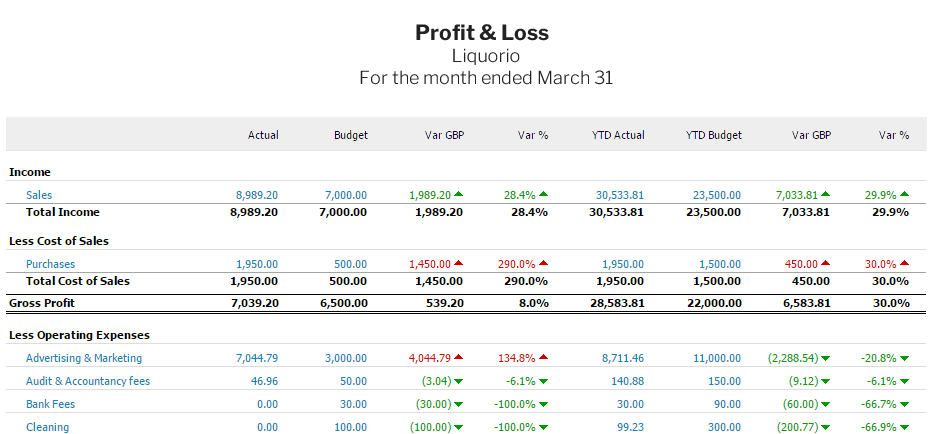Drill into Sales actual amount 8,989.20
Image resolution: width=947 pixels, height=434 pixels.
(x=257, y=196)
